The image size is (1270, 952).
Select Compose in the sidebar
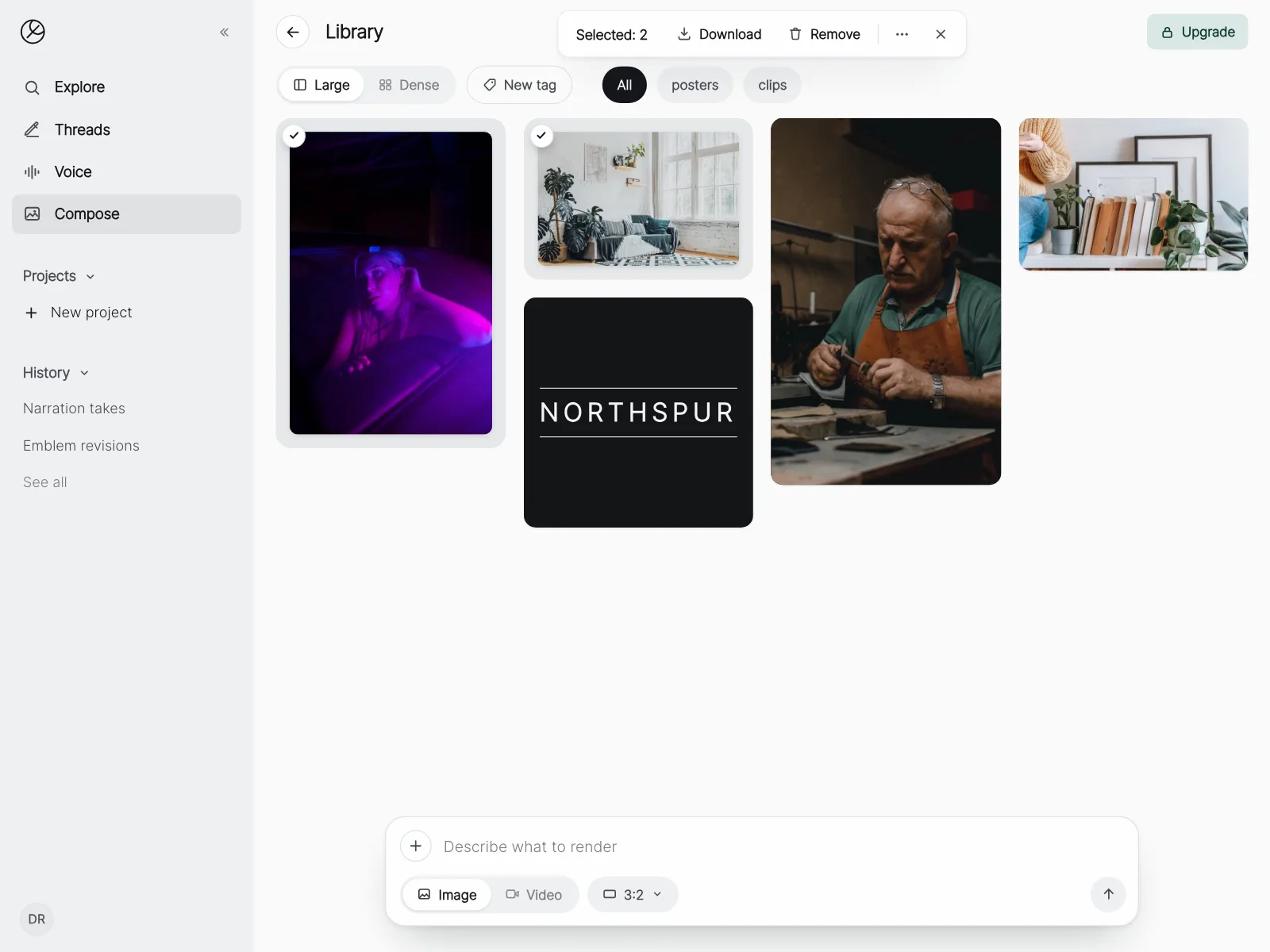(126, 214)
